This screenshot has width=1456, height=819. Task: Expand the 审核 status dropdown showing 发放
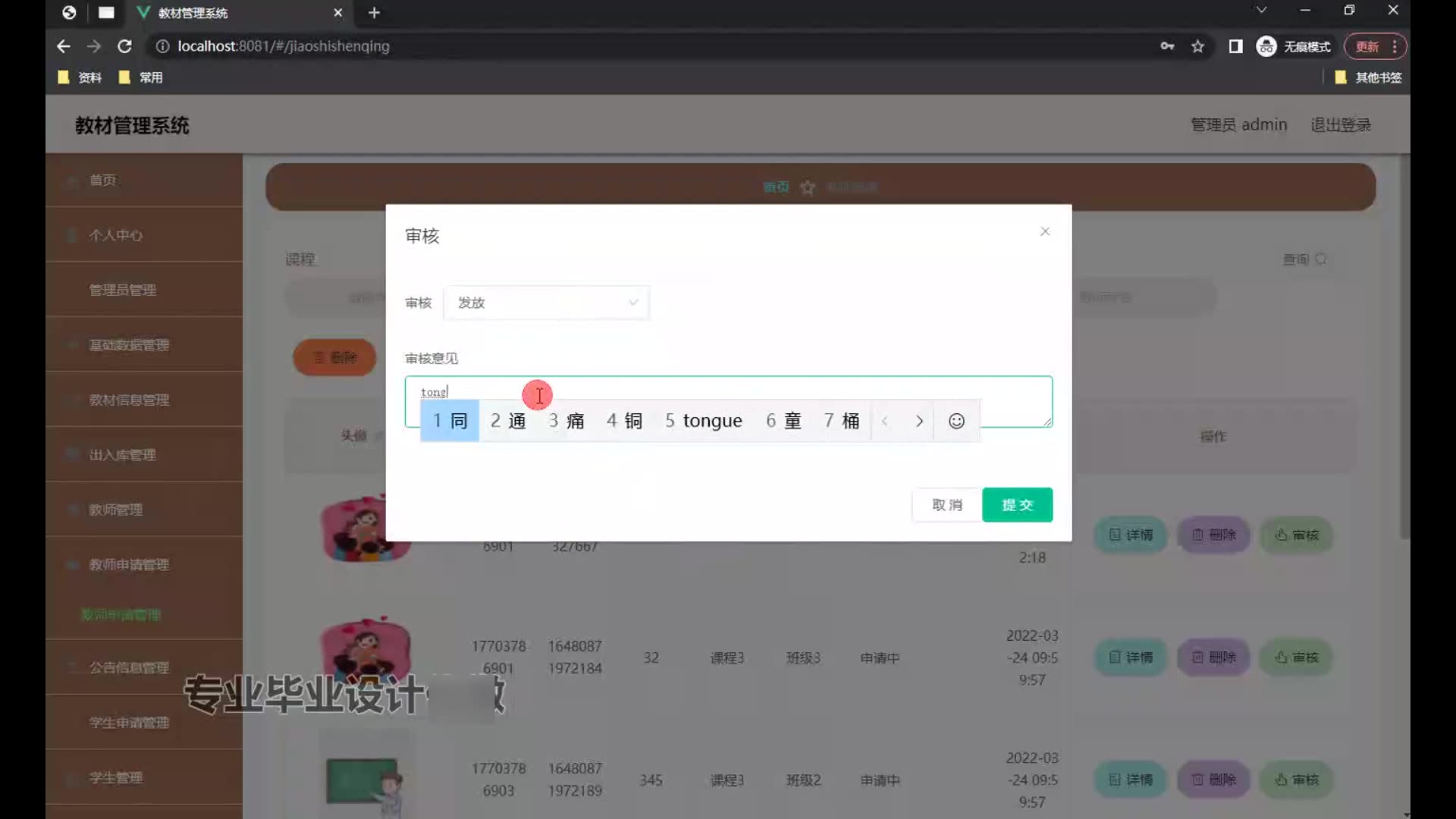tap(546, 303)
